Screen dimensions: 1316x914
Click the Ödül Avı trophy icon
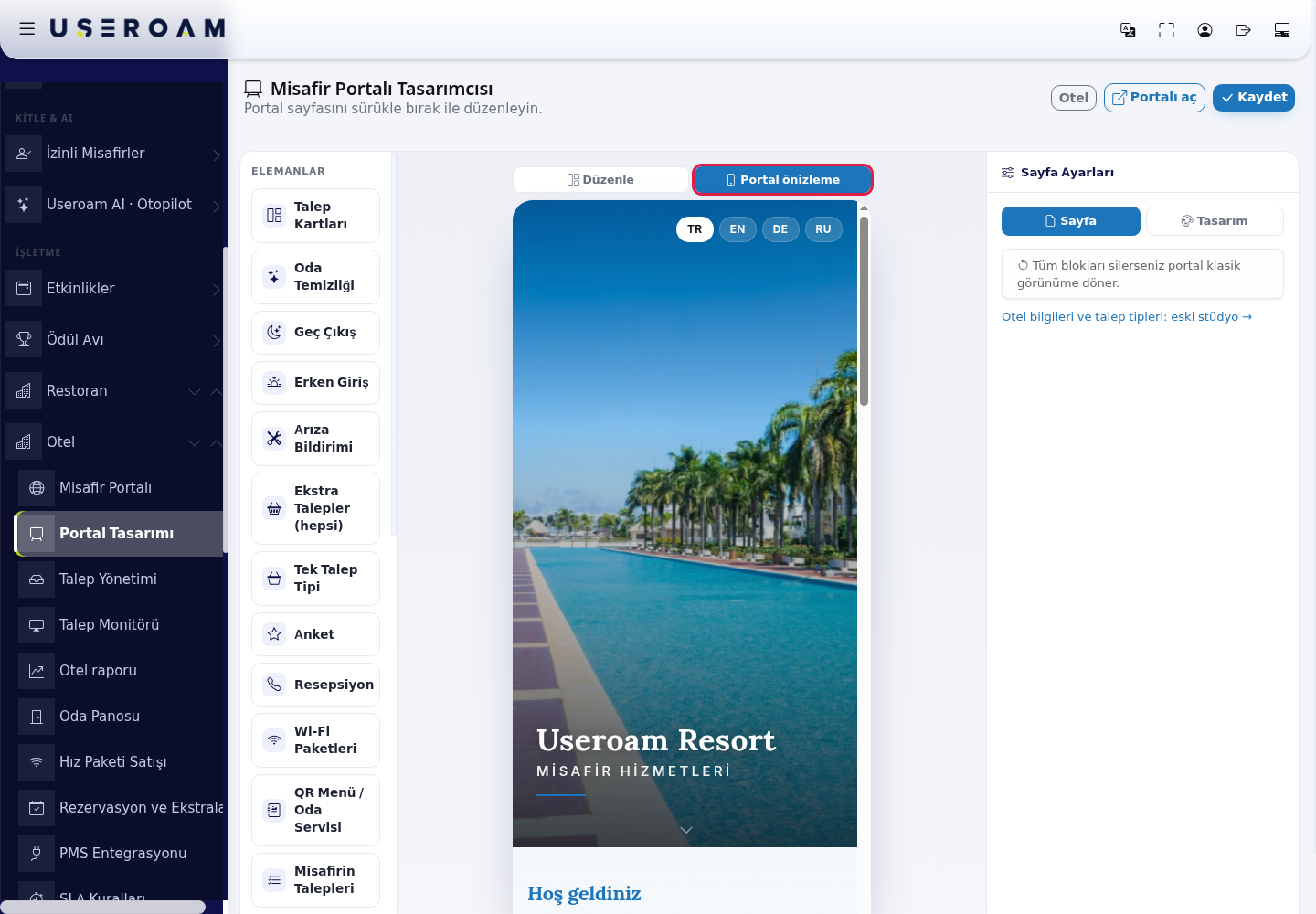24,340
